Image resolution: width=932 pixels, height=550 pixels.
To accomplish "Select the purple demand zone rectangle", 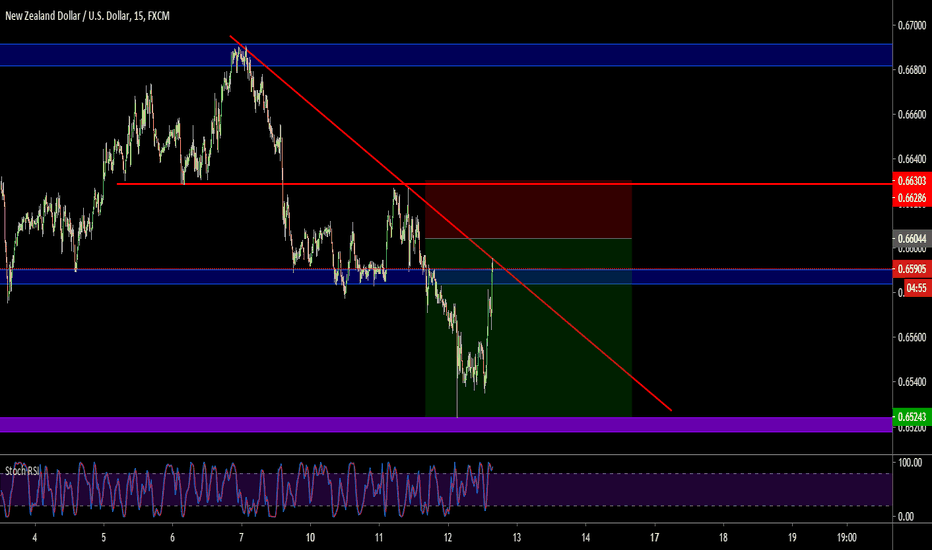I will coord(446,425).
